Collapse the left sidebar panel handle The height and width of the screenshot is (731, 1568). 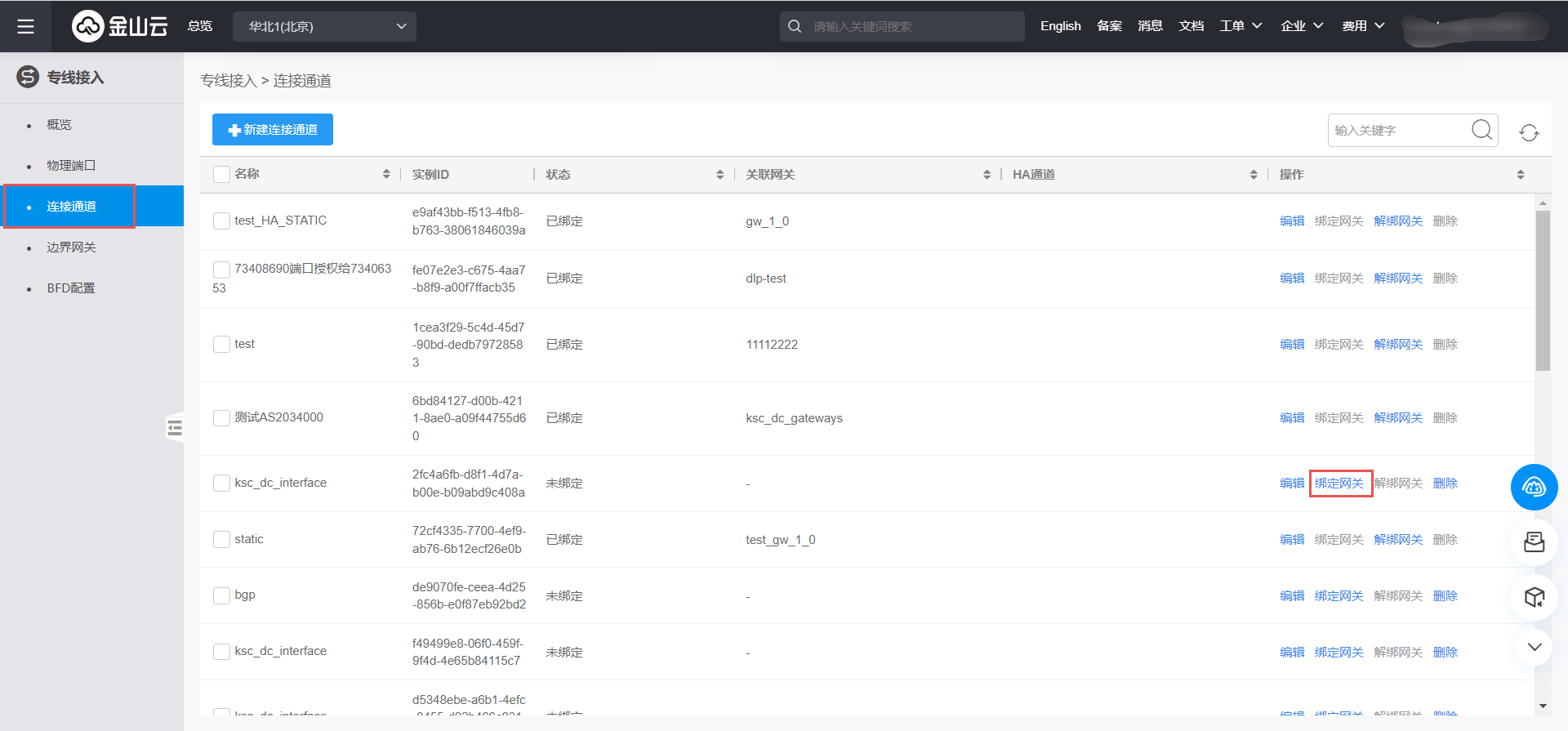tap(174, 428)
